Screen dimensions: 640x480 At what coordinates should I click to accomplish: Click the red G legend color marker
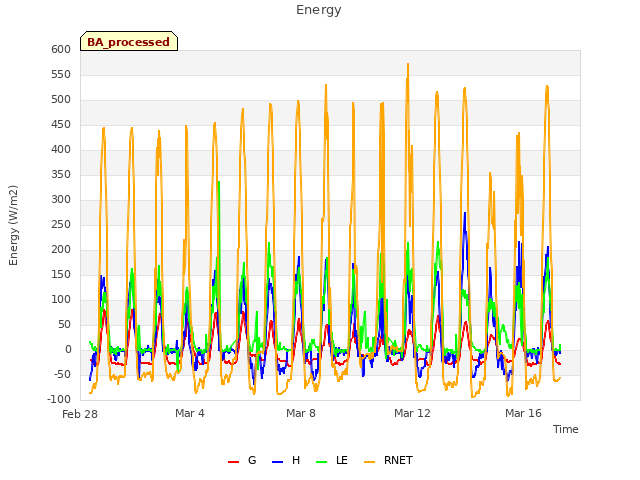tap(233, 462)
